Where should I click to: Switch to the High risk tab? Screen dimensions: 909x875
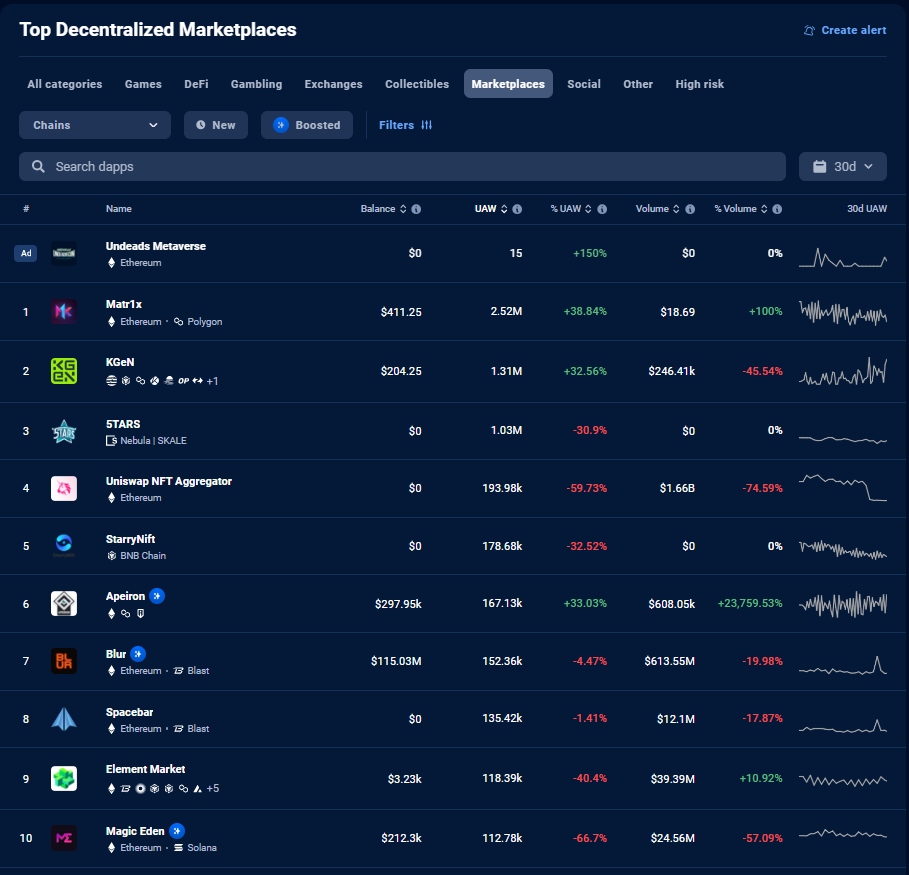(700, 84)
